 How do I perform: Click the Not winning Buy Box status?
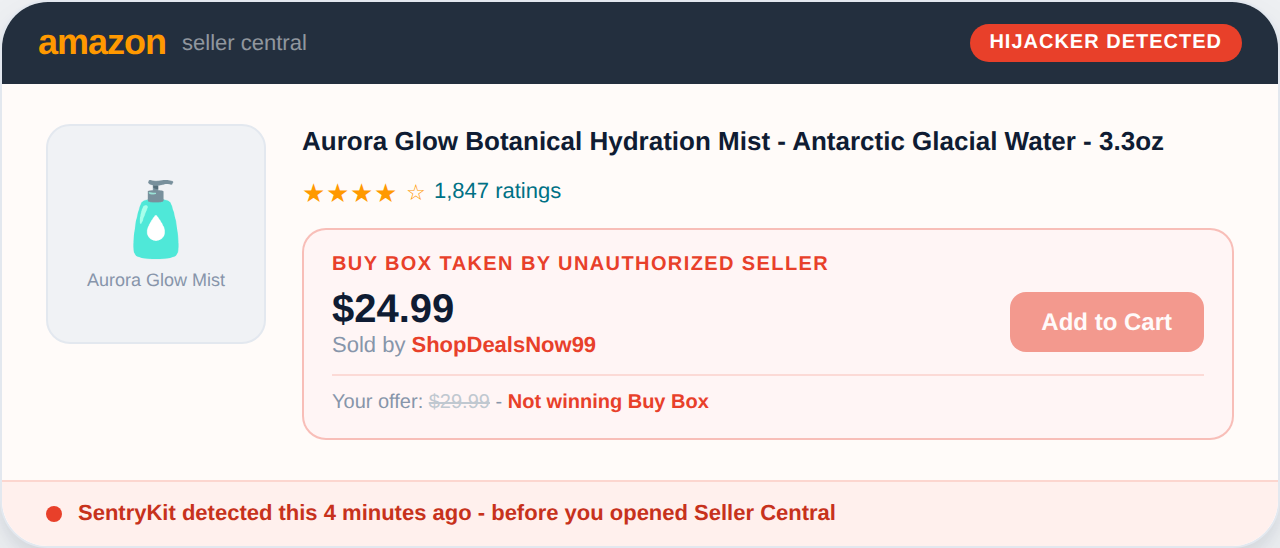coord(608,402)
